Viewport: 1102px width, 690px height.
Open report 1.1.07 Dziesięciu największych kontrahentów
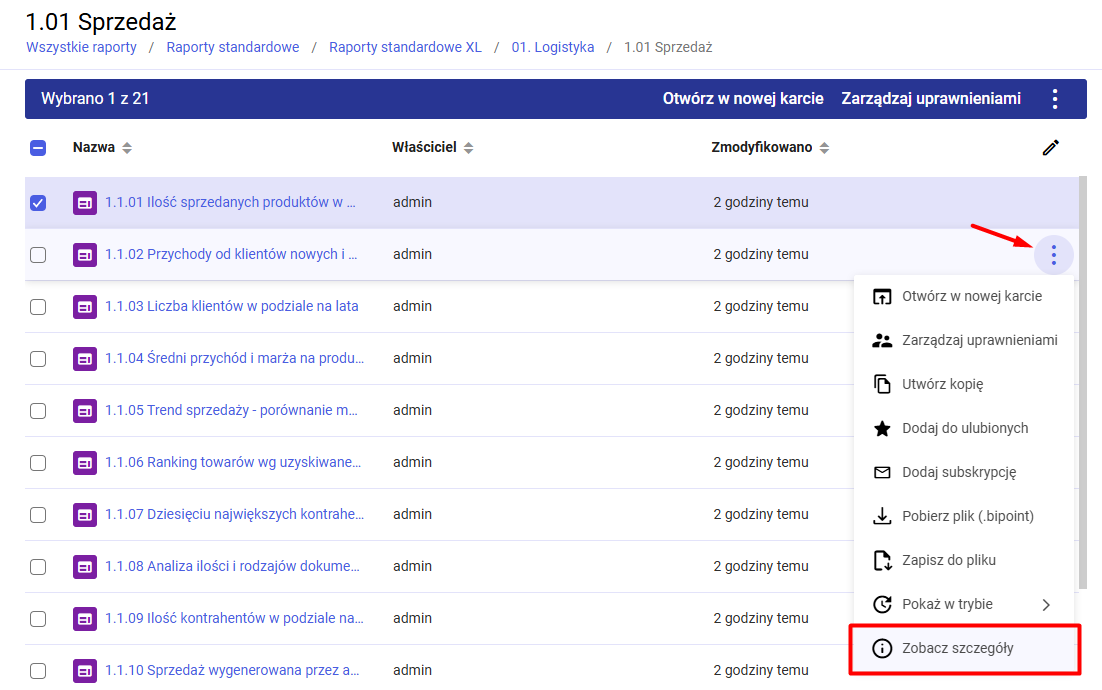coord(234,514)
